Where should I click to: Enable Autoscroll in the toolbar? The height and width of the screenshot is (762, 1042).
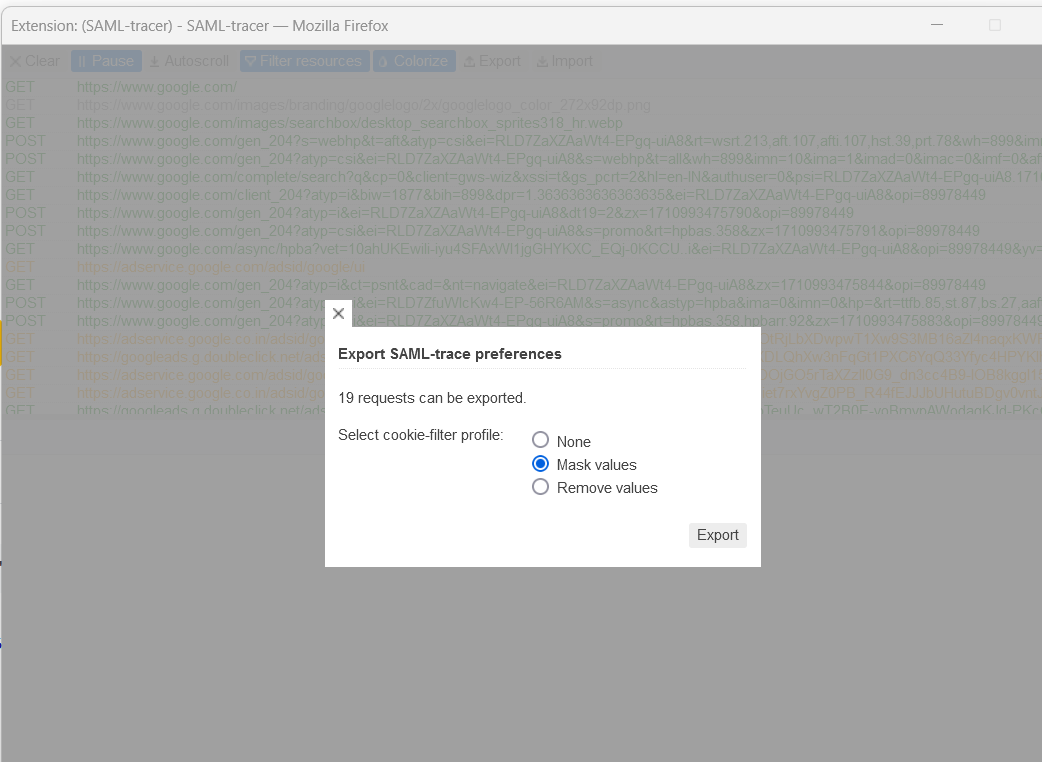[x=188, y=61]
